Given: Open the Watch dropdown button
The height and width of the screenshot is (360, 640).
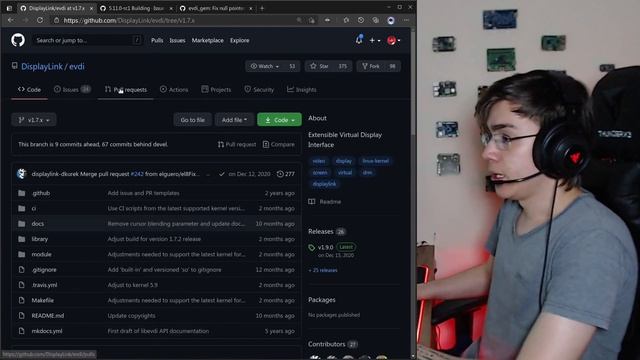Looking at the screenshot, I should point(265,66).
